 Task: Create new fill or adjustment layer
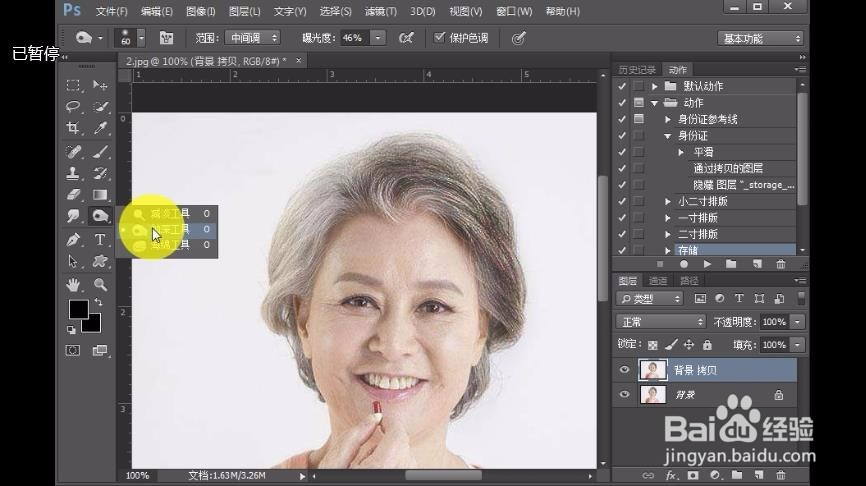tap(715, 475)
